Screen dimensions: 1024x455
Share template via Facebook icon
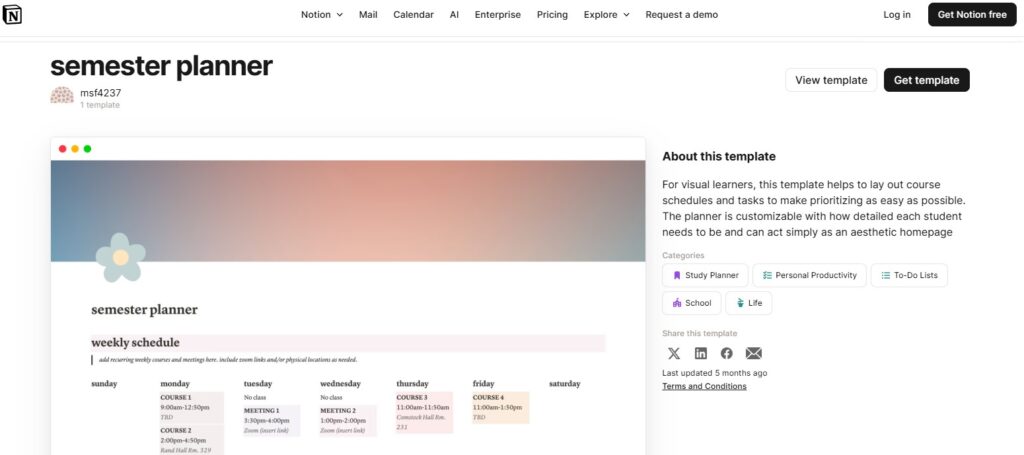(727, 353)
